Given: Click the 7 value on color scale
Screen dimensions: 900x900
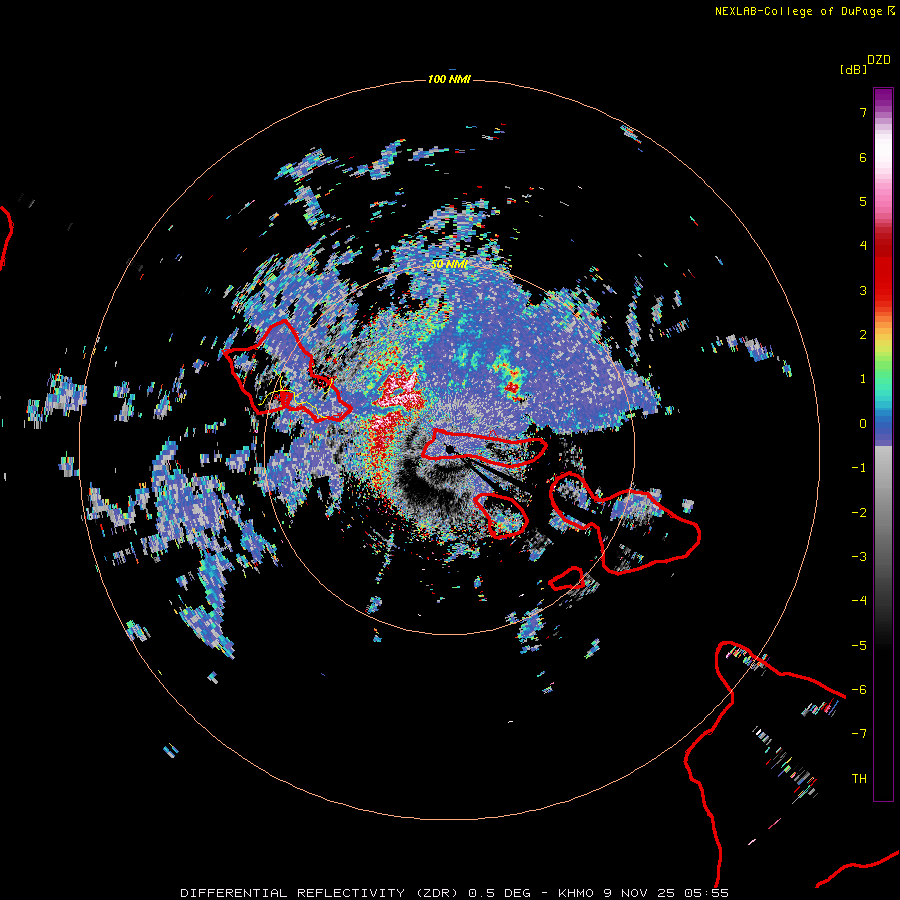Looking at the screenshot, I should (x=863, y=112).
